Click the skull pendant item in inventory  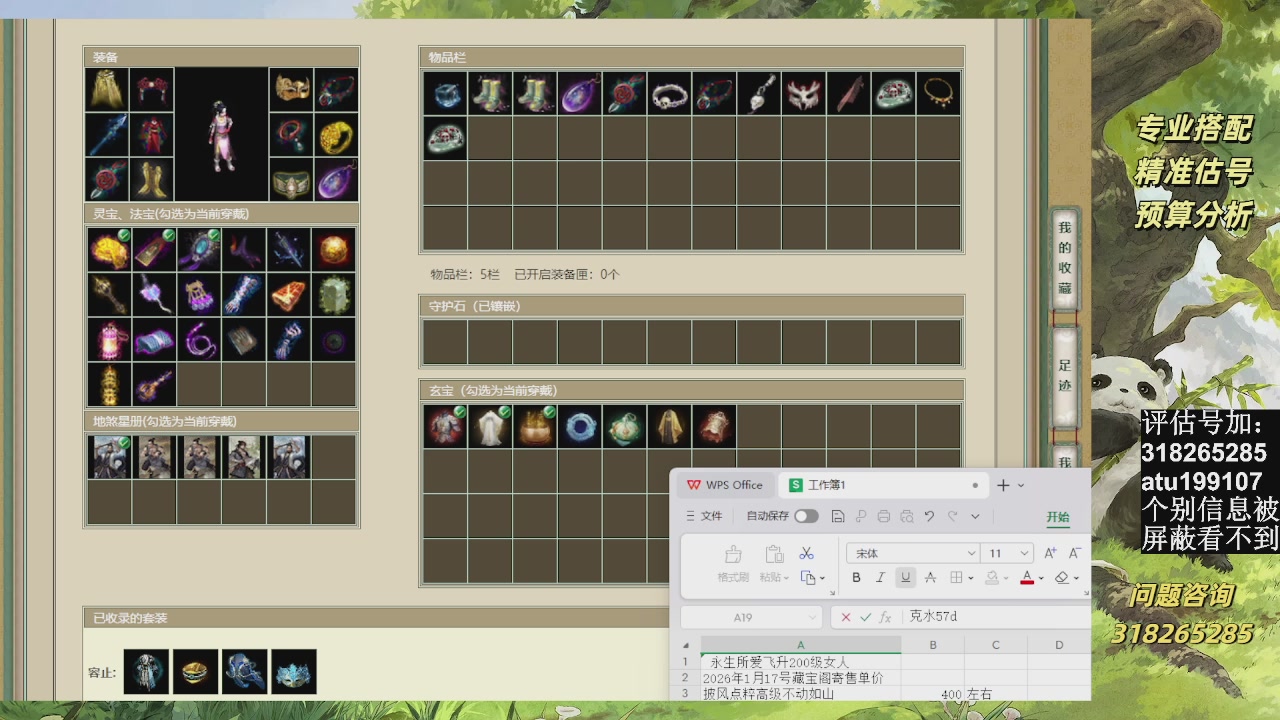pos(759,93)
